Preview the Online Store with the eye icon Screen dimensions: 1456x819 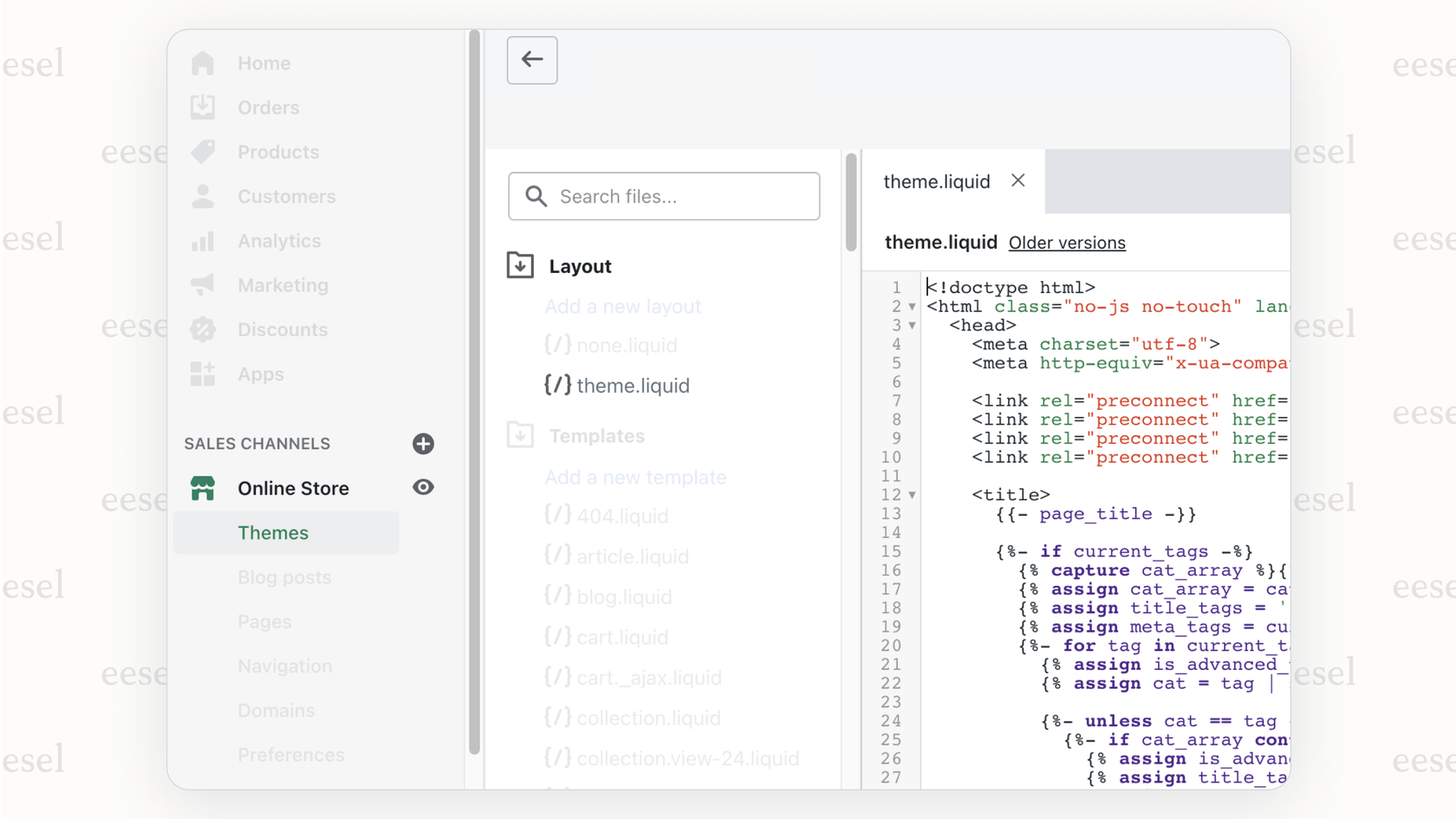tap(423, 488)
